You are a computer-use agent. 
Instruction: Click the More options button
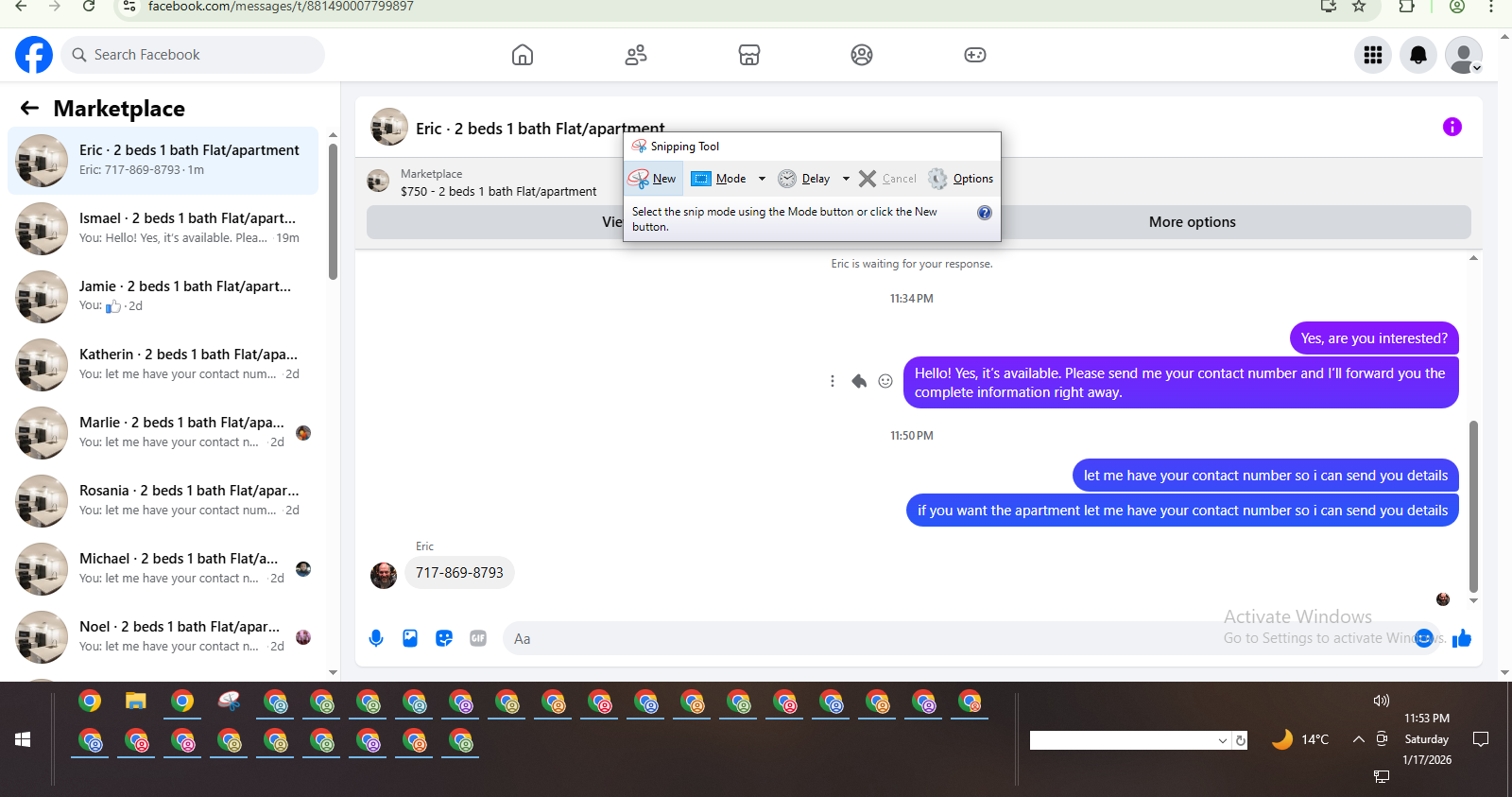pyautogui.click(x=1193, y=222)
